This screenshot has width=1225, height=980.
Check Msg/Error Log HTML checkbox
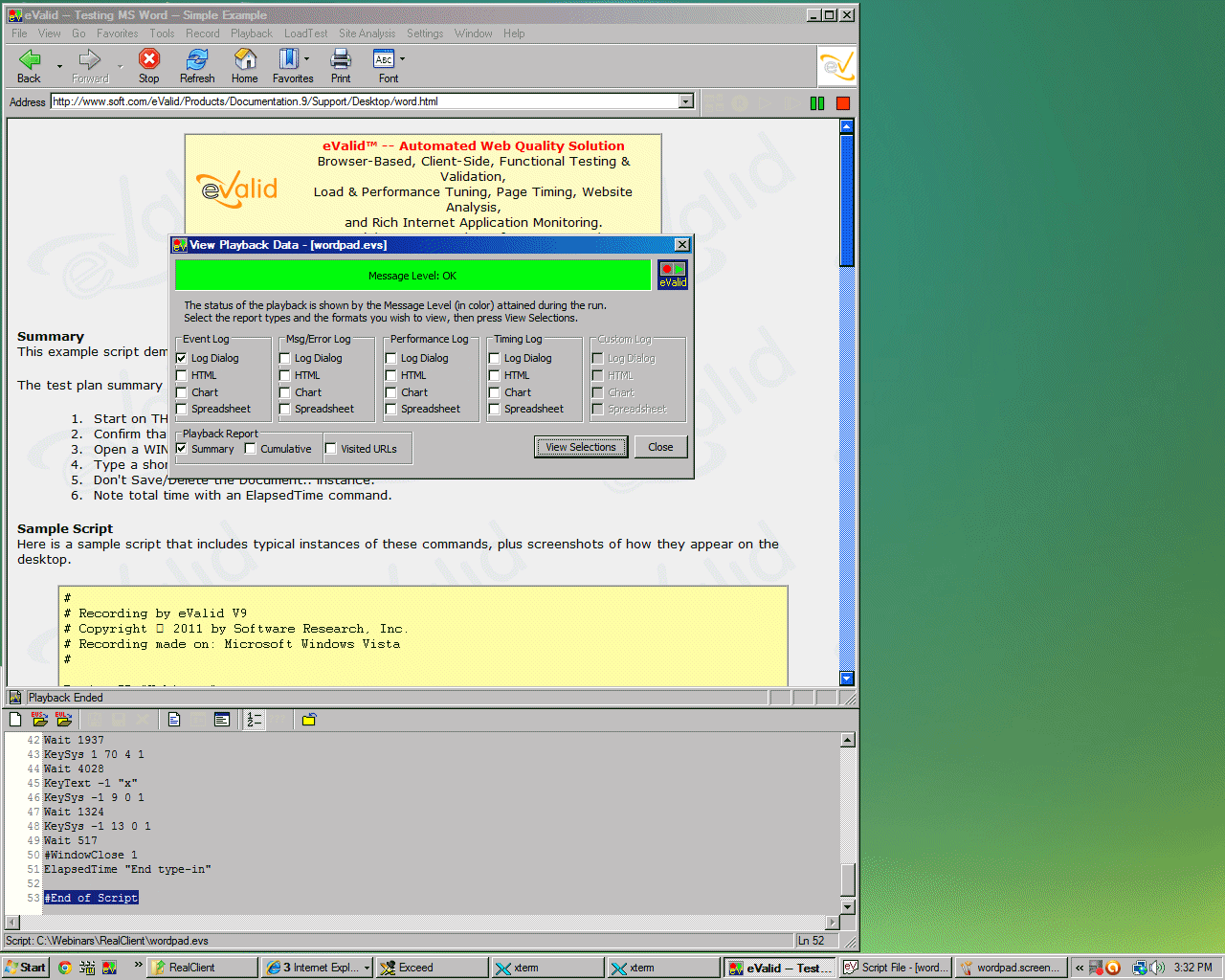pyautogui.click(x=285, y=375)
